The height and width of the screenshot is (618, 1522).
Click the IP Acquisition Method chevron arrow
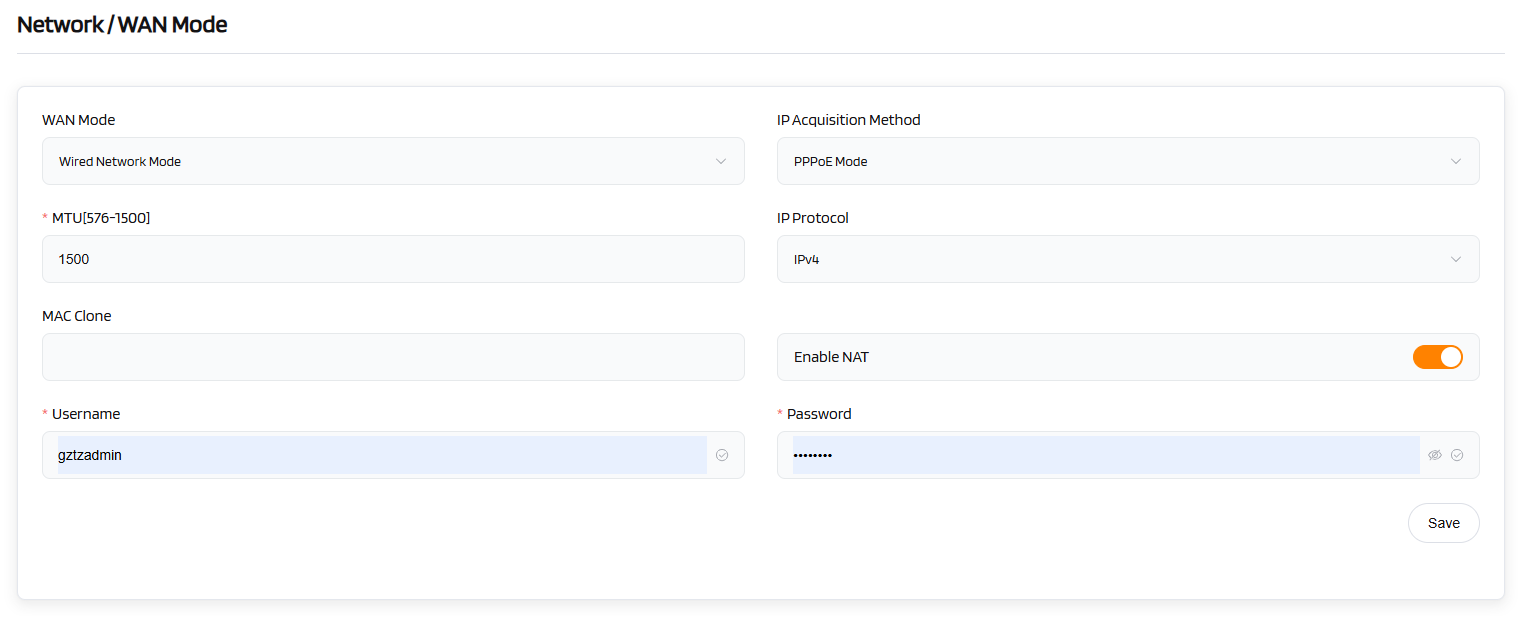click(1456, 161)
